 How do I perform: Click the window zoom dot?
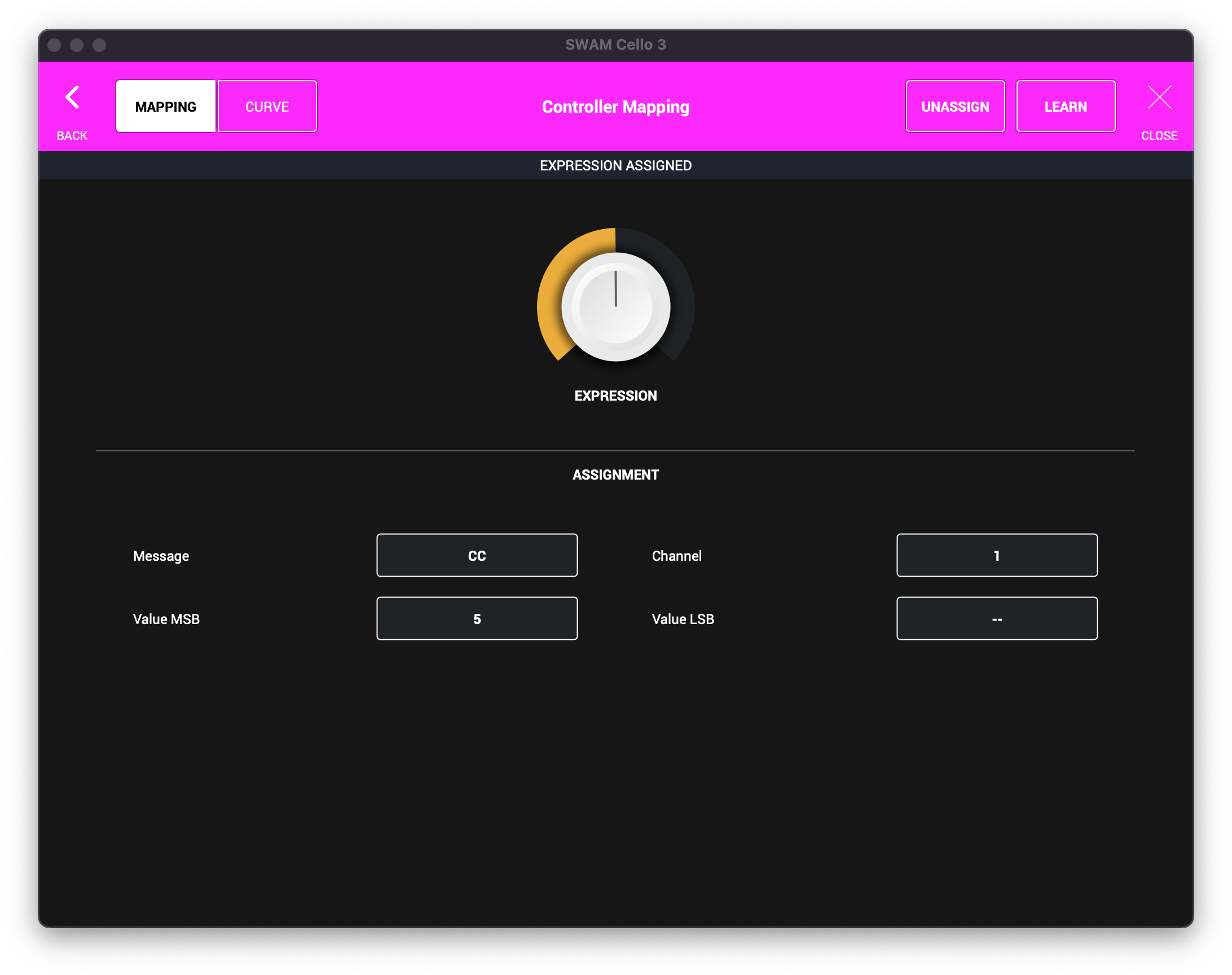tap(99, 45)
